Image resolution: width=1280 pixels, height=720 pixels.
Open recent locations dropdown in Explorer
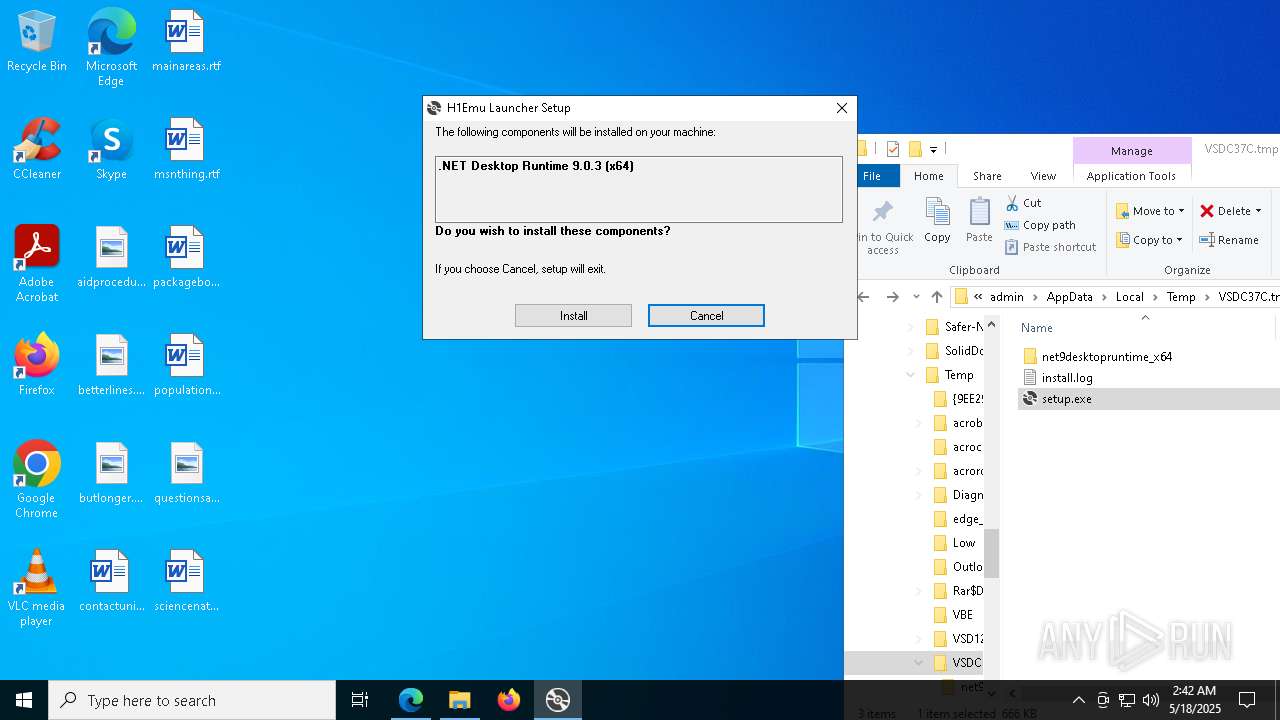coord(916,297)
